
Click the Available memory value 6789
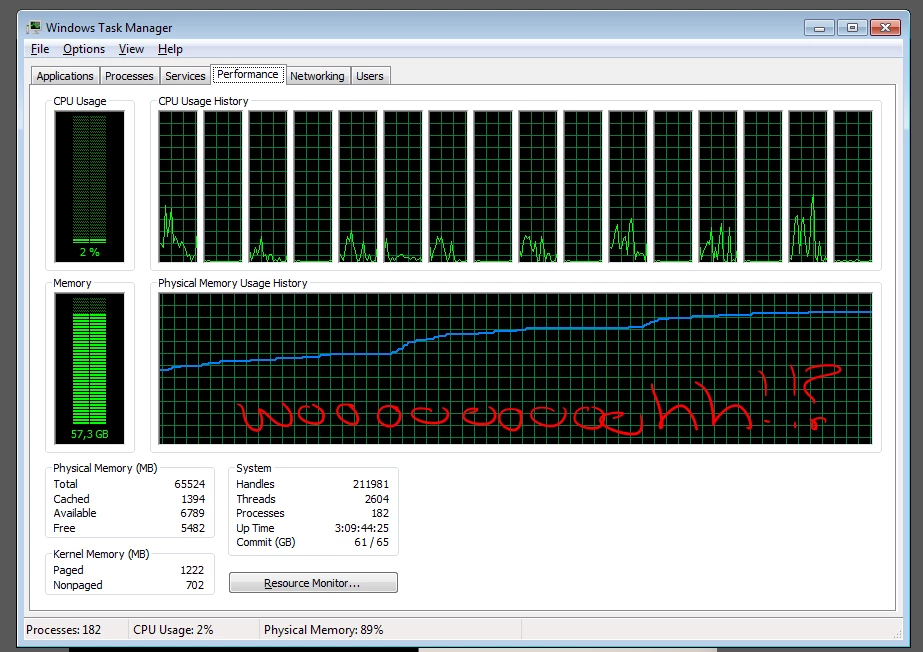pyautogui.click(x=192, y=513)
